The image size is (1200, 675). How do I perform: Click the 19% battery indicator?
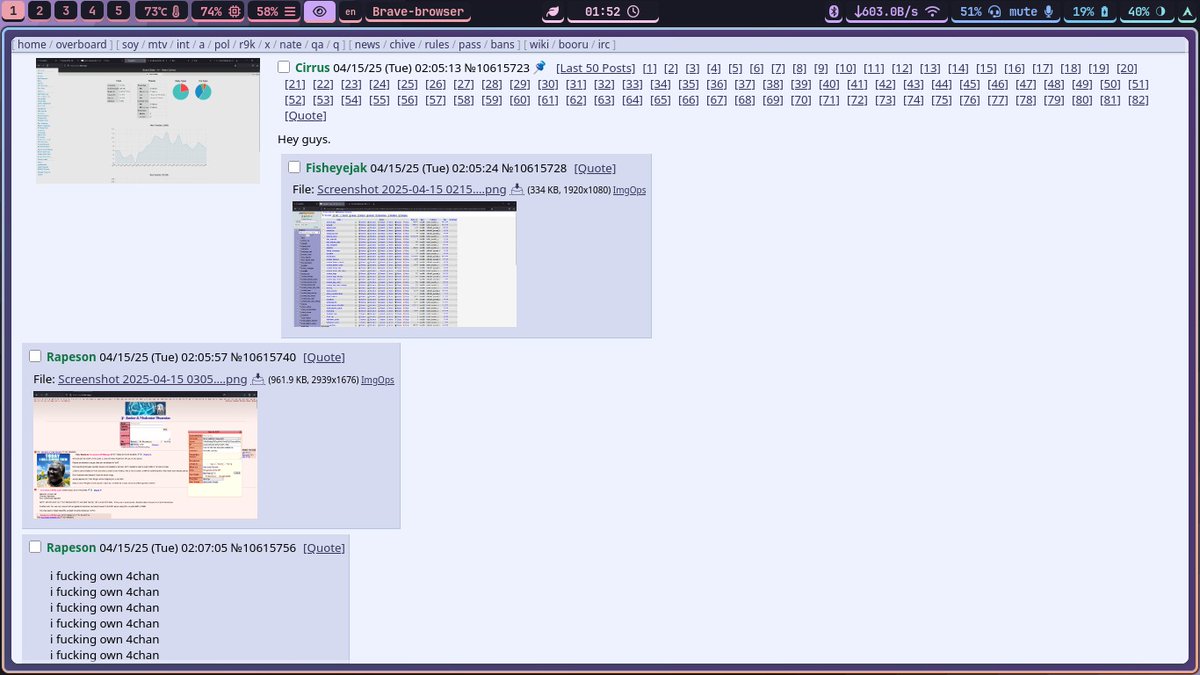pos(1091,11)
